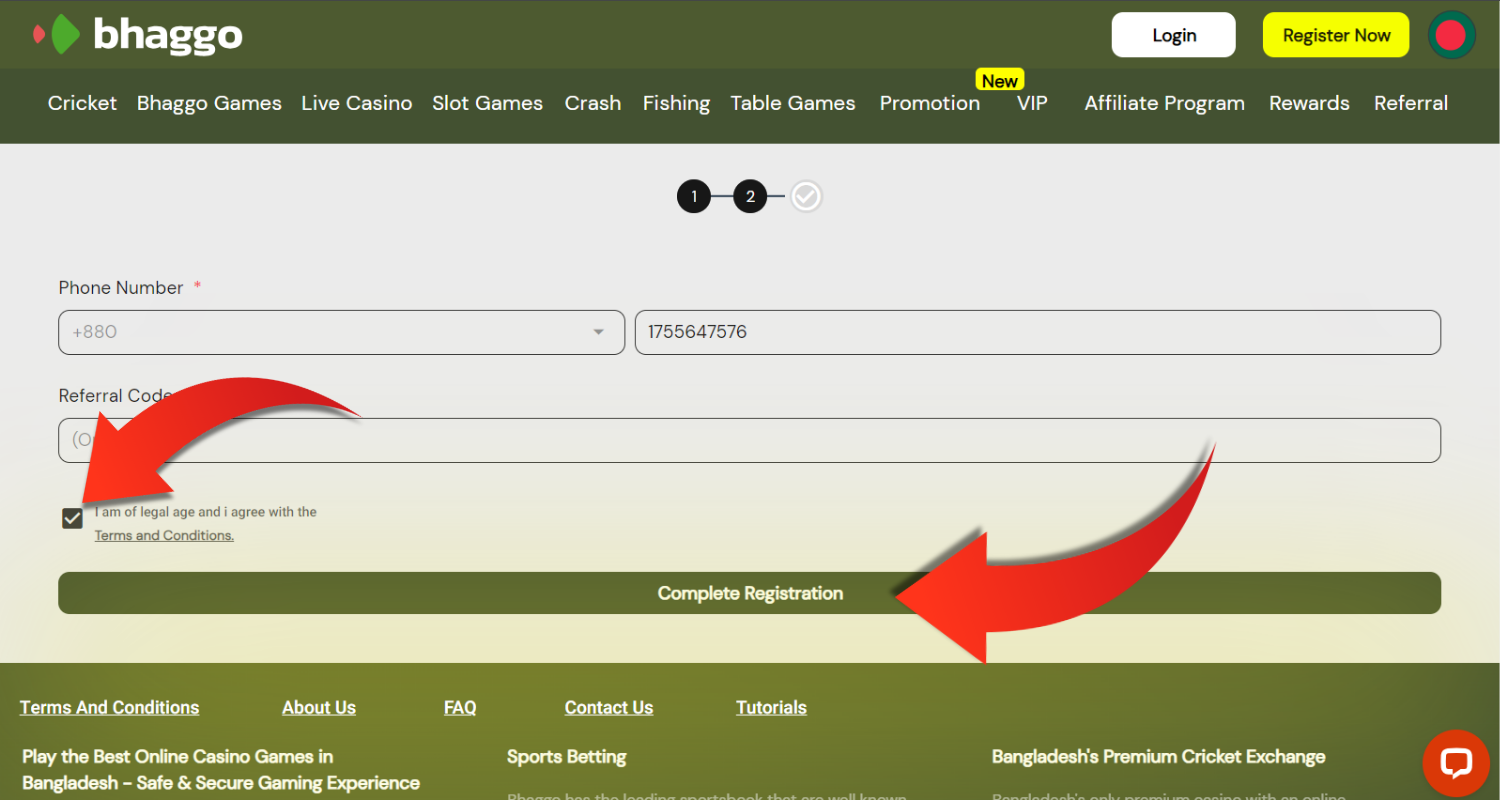Uncheck the legal age agreement checkbox
Screen dimensions: 1500x800
point(72,518)
